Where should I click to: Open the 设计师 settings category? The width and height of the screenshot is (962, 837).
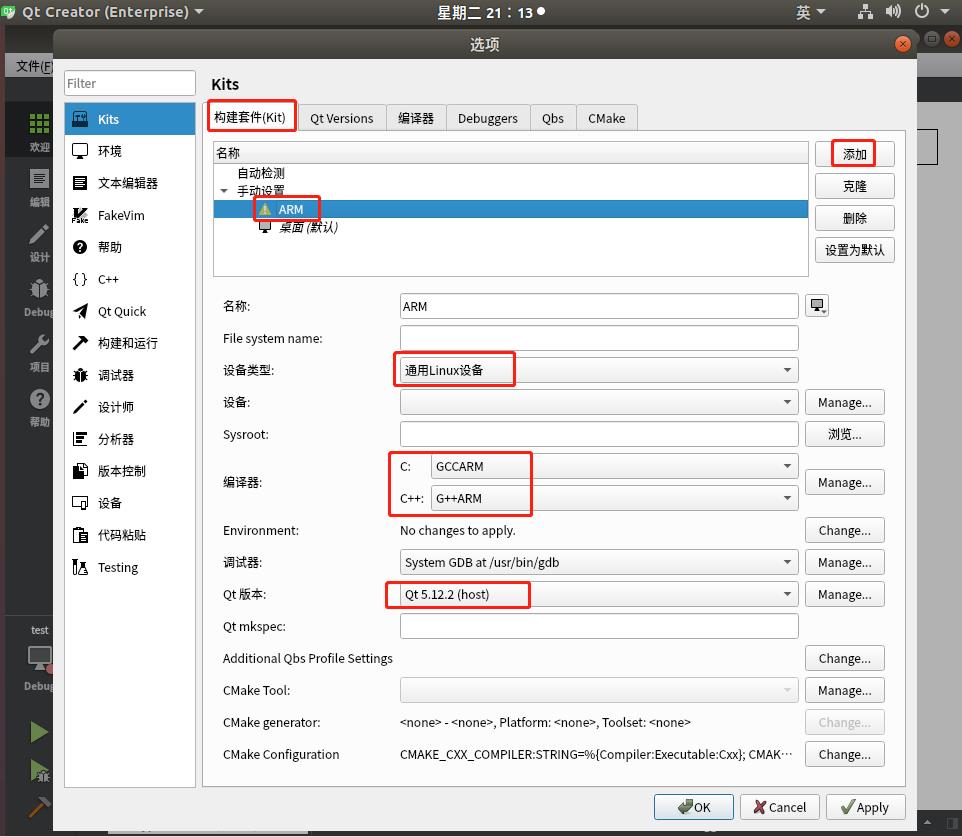pyautogui.click(x=129, y=407)
